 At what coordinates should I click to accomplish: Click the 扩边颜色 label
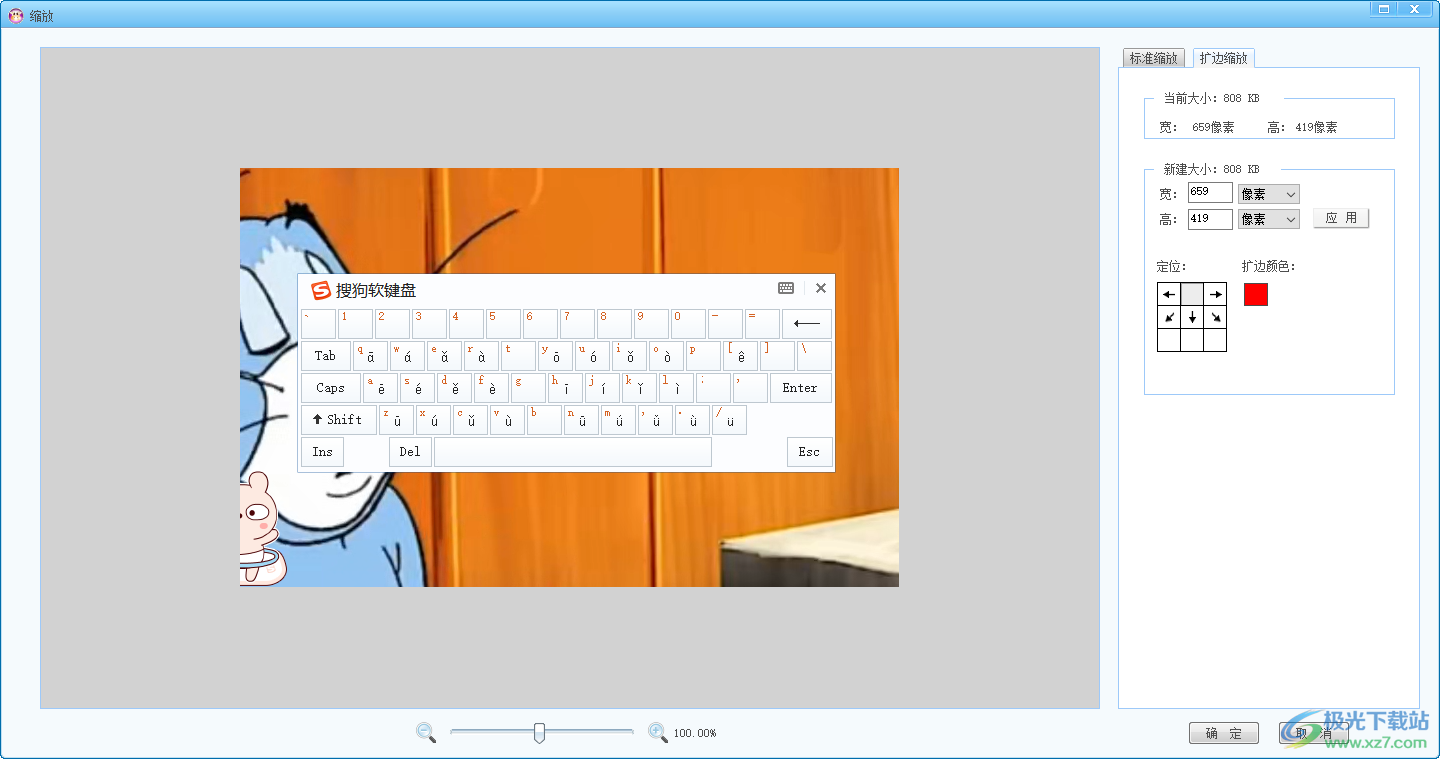(x=1269, y=266)
